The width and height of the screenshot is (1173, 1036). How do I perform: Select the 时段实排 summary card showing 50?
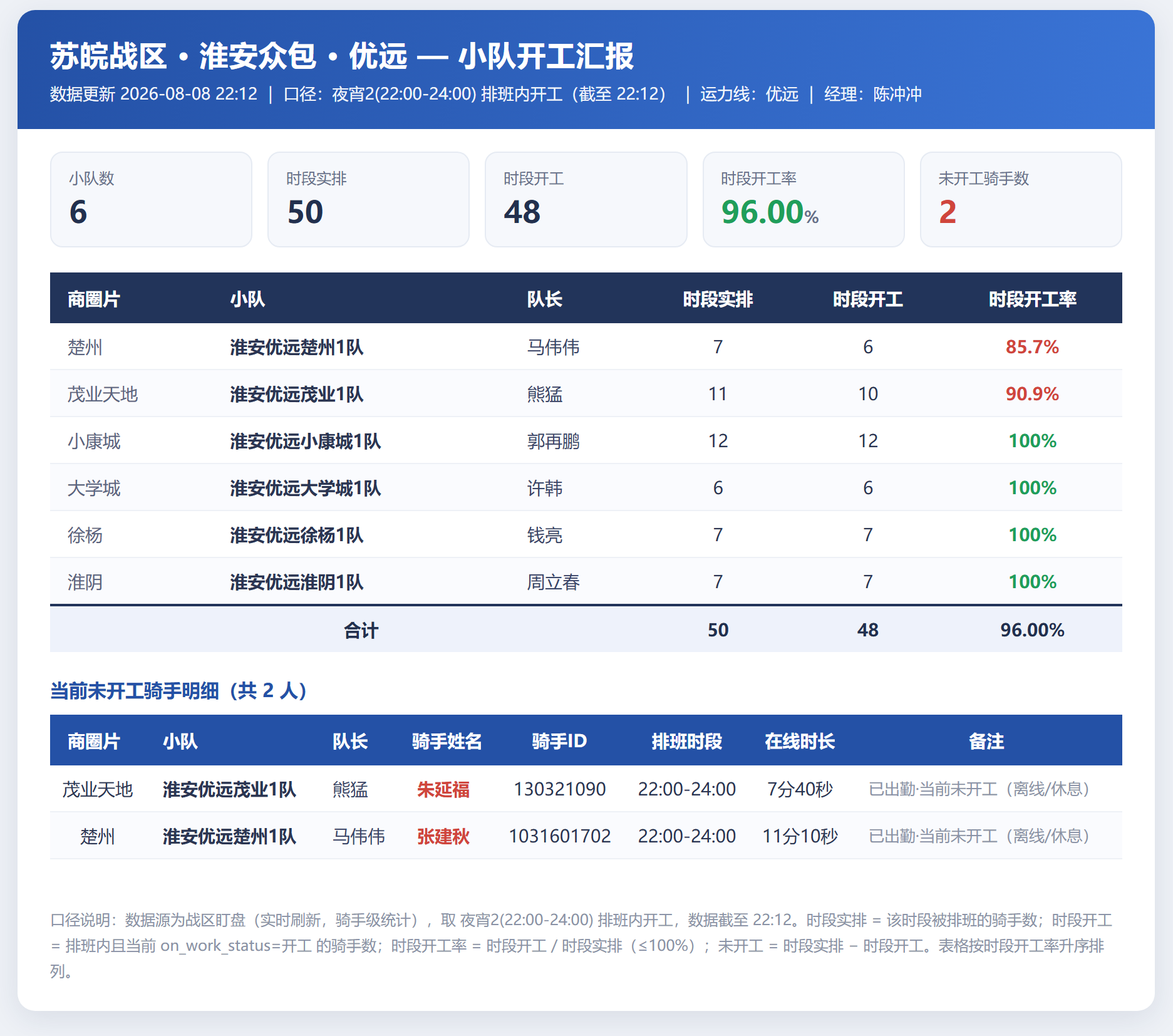368,199
